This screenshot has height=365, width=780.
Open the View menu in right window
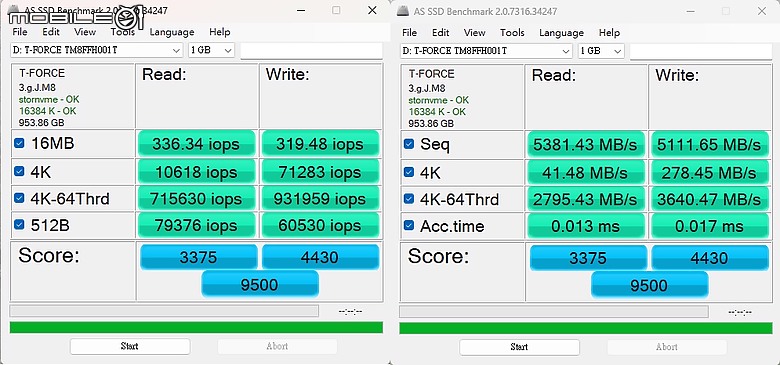(x=474, y=33)
